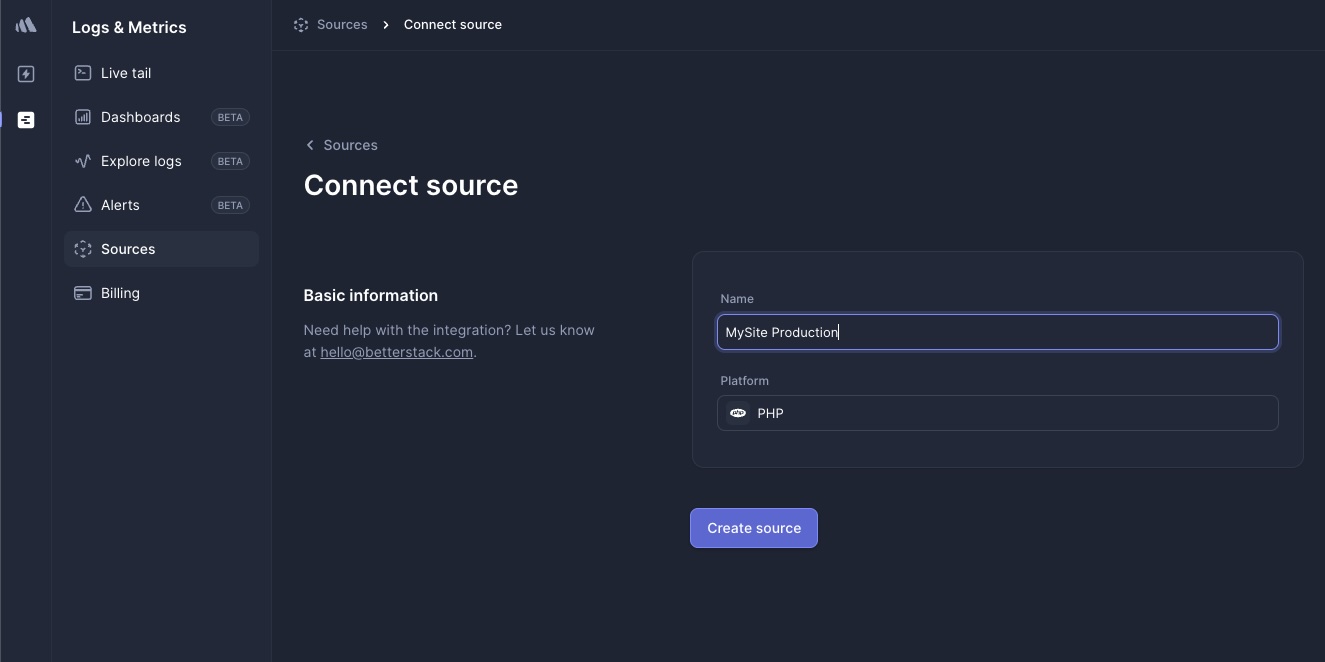1325x662 pixels.
Task: Click the Alerts triangle icon
Action: tap(83, 205)
